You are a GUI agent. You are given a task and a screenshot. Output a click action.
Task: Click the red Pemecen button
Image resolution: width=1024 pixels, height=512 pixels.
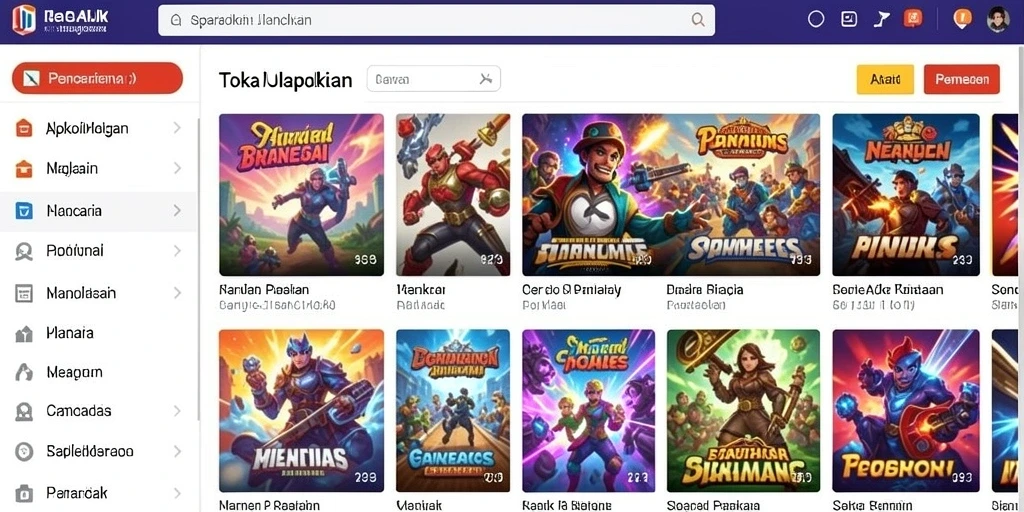[x=961, y=80]
